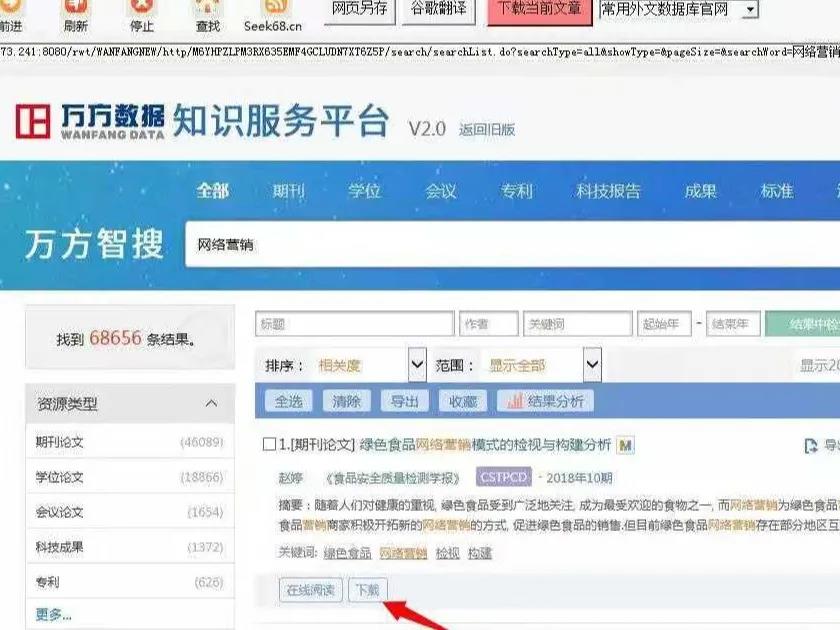Click the 标题 filter field
840x630 pixels.
(x=355, y=324)
